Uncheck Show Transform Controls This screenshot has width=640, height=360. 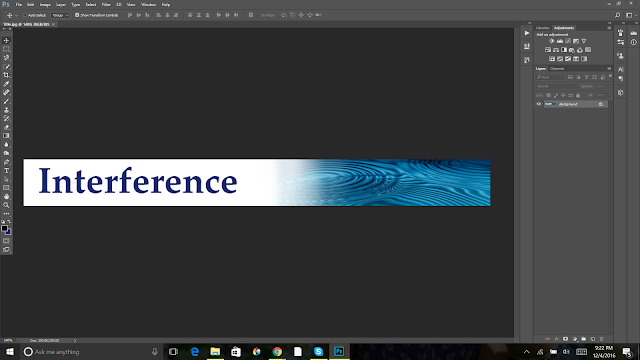77,15
